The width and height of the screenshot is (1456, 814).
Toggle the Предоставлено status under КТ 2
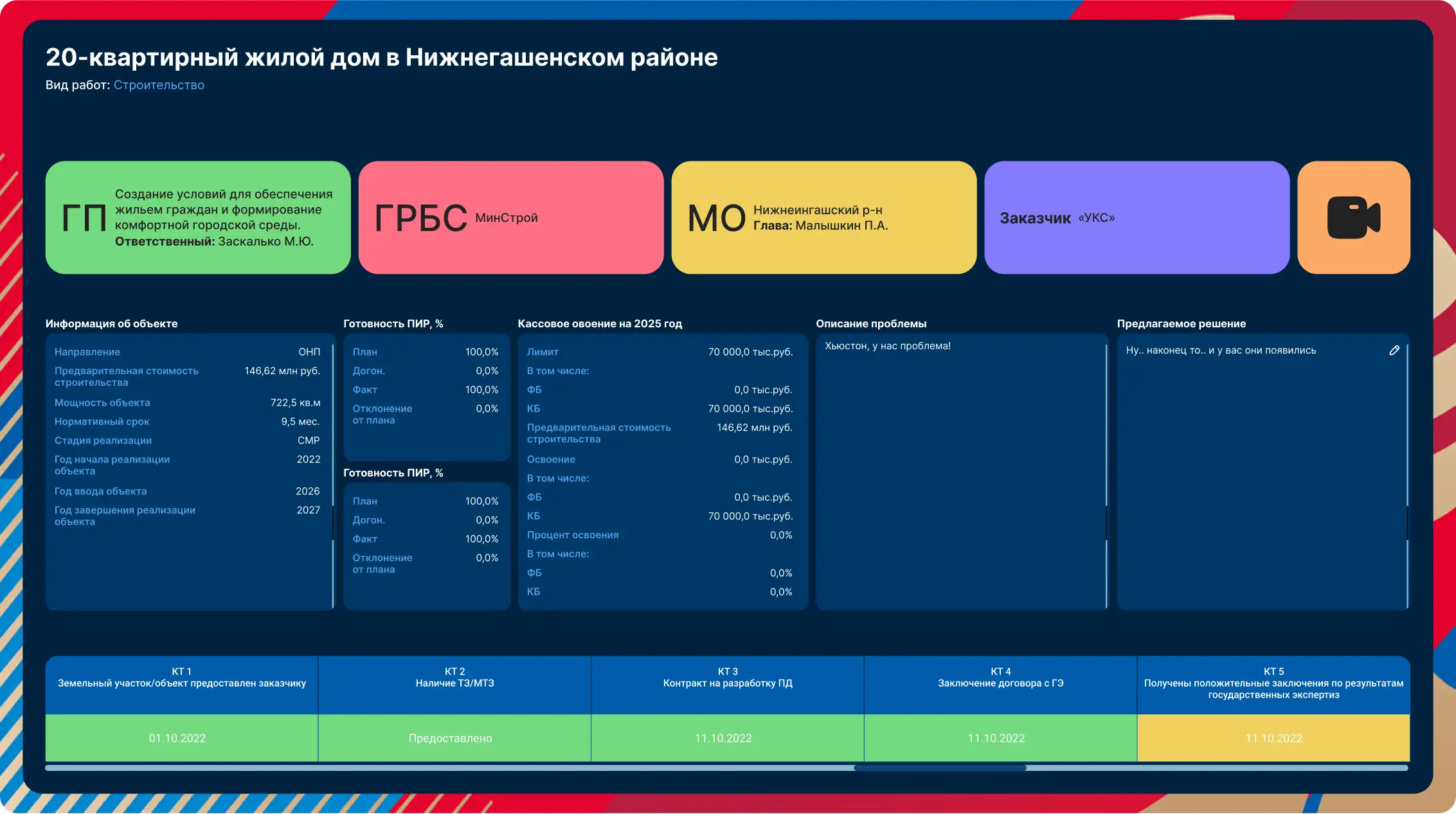(x=454, y=738)
